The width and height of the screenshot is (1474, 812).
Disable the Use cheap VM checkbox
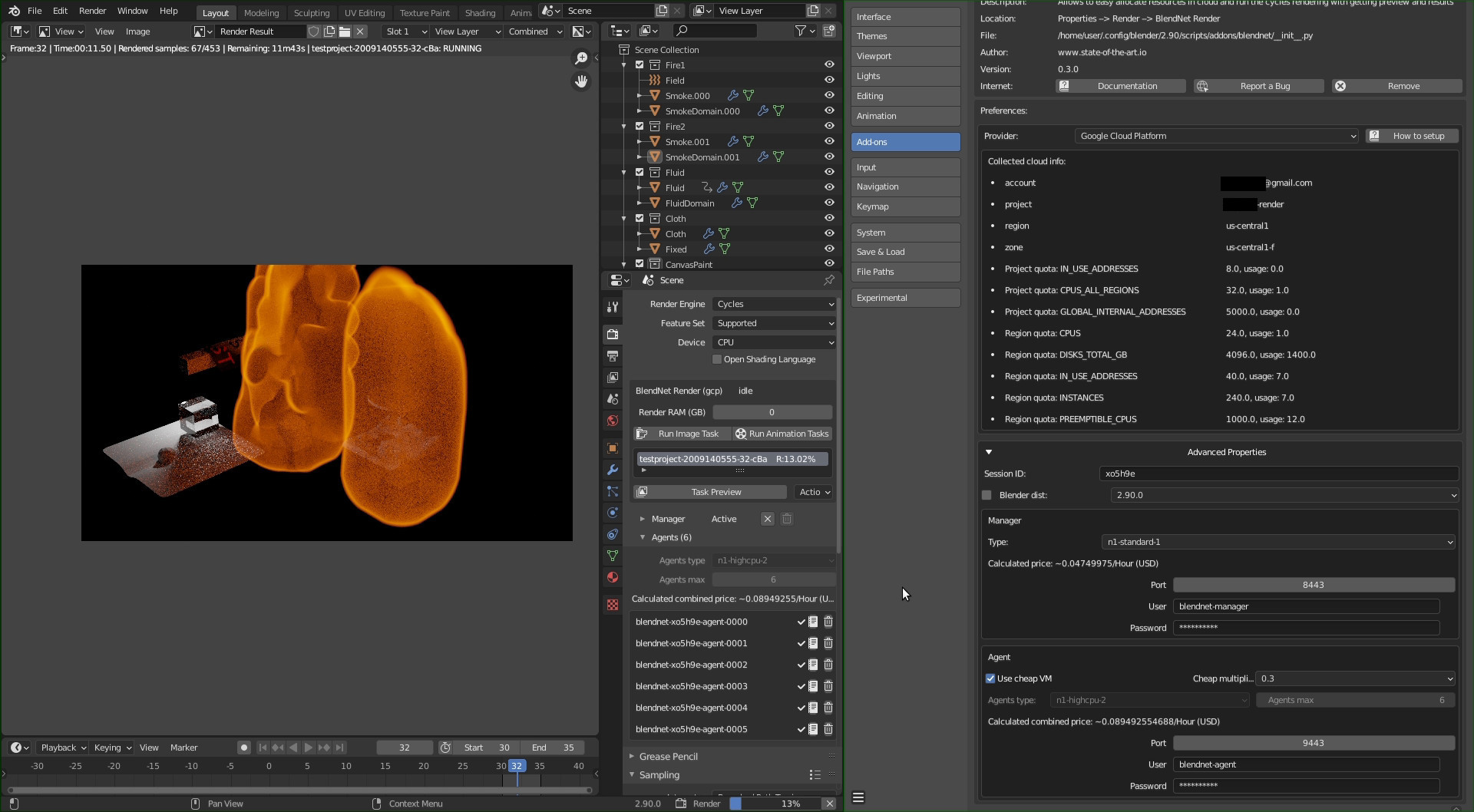click(990, 678)
